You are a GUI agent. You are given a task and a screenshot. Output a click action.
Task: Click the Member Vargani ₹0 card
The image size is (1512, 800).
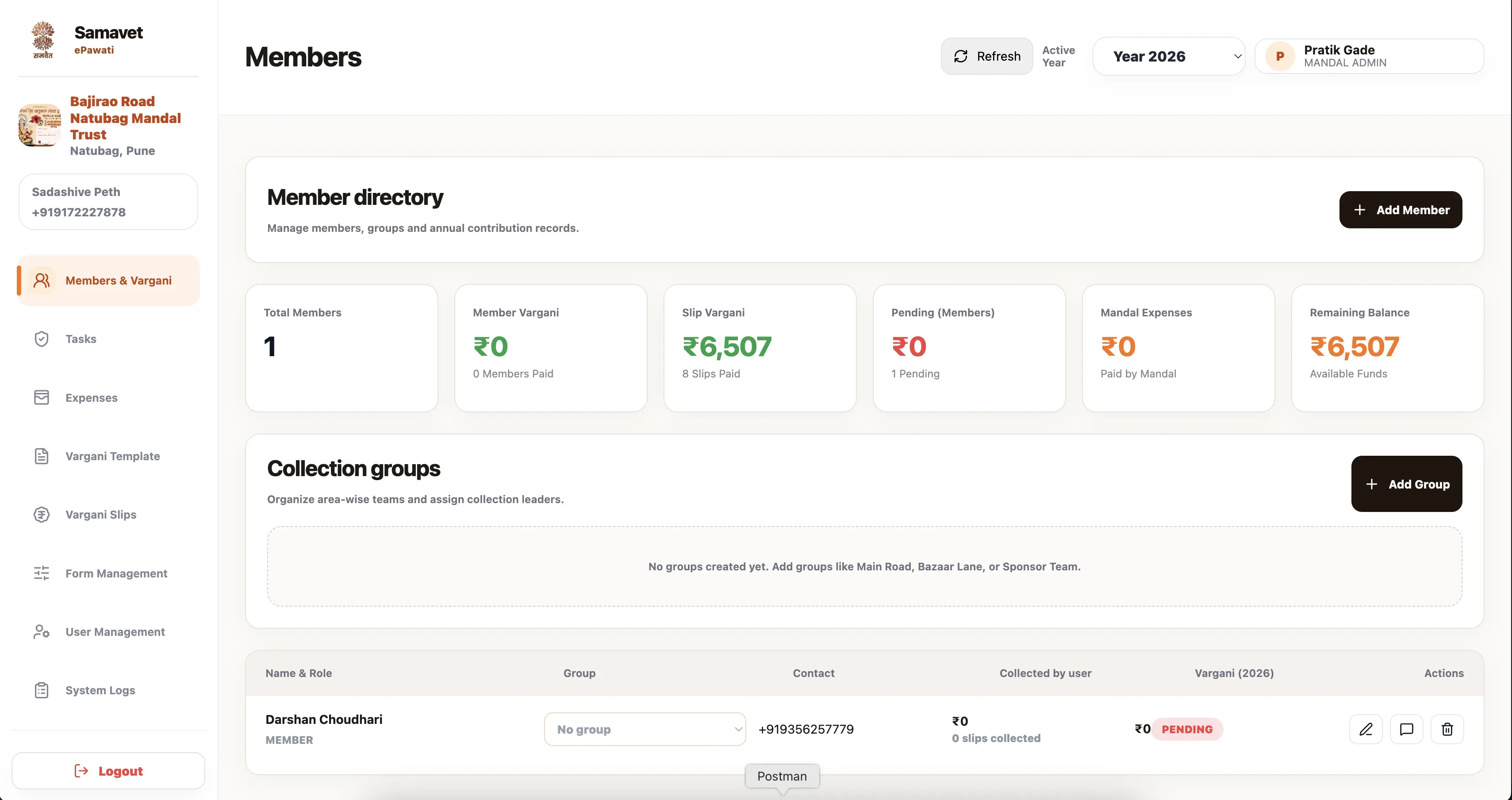[551, 348]
